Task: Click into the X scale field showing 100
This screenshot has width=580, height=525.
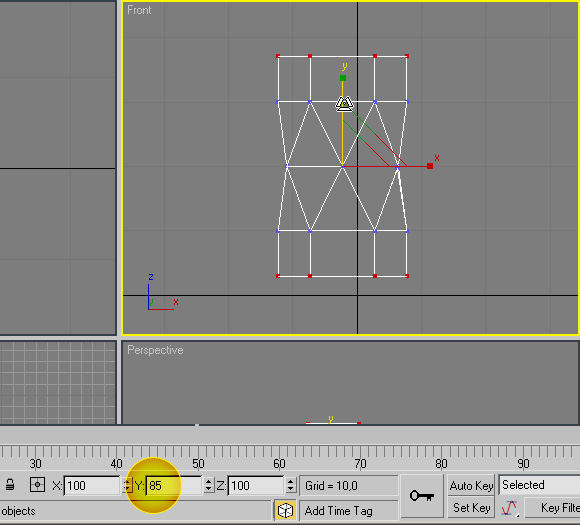Action: (92, 485)
